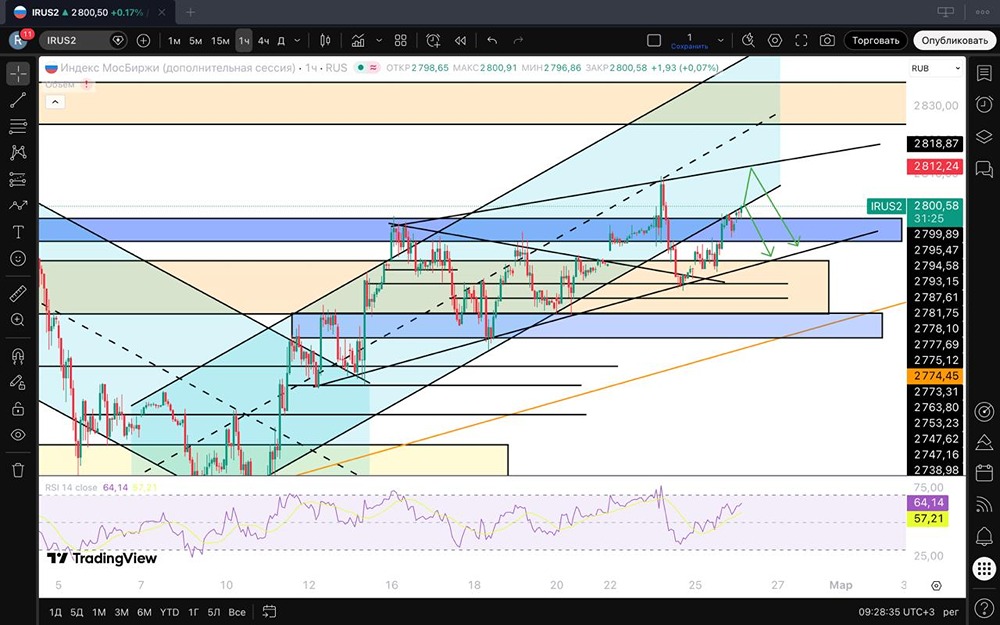Expand the indicators favorites dropdown arrow
The height and width of the screenshot is (625, 1000).
point(379,41)
